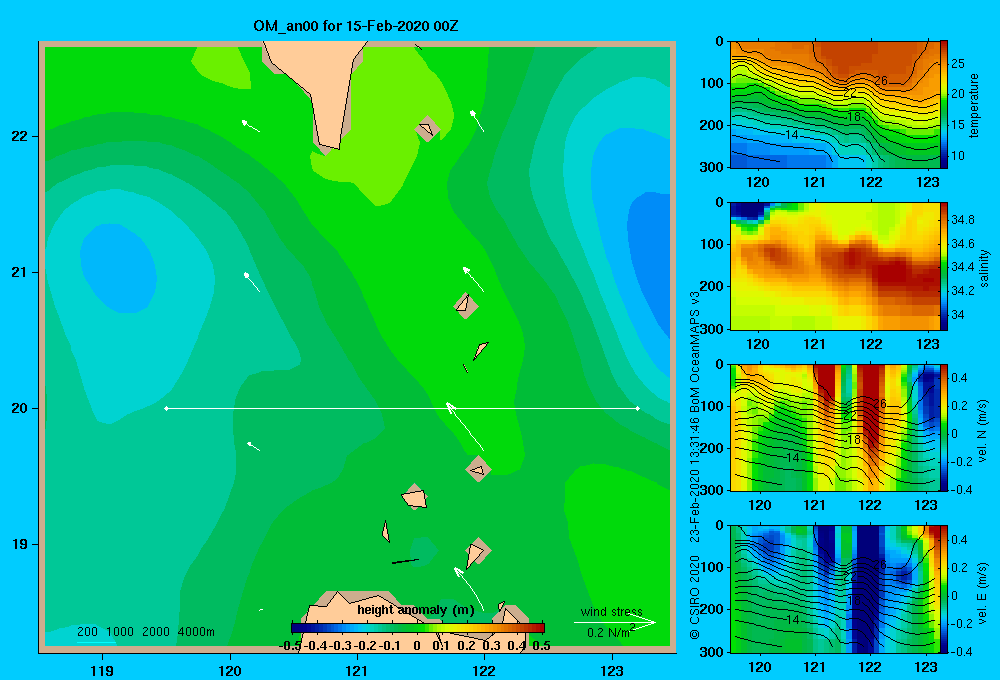The height and width of the screenshot is (680, 1000).
Task: Click the vel. E colorbar
Action: click(943, 589)
